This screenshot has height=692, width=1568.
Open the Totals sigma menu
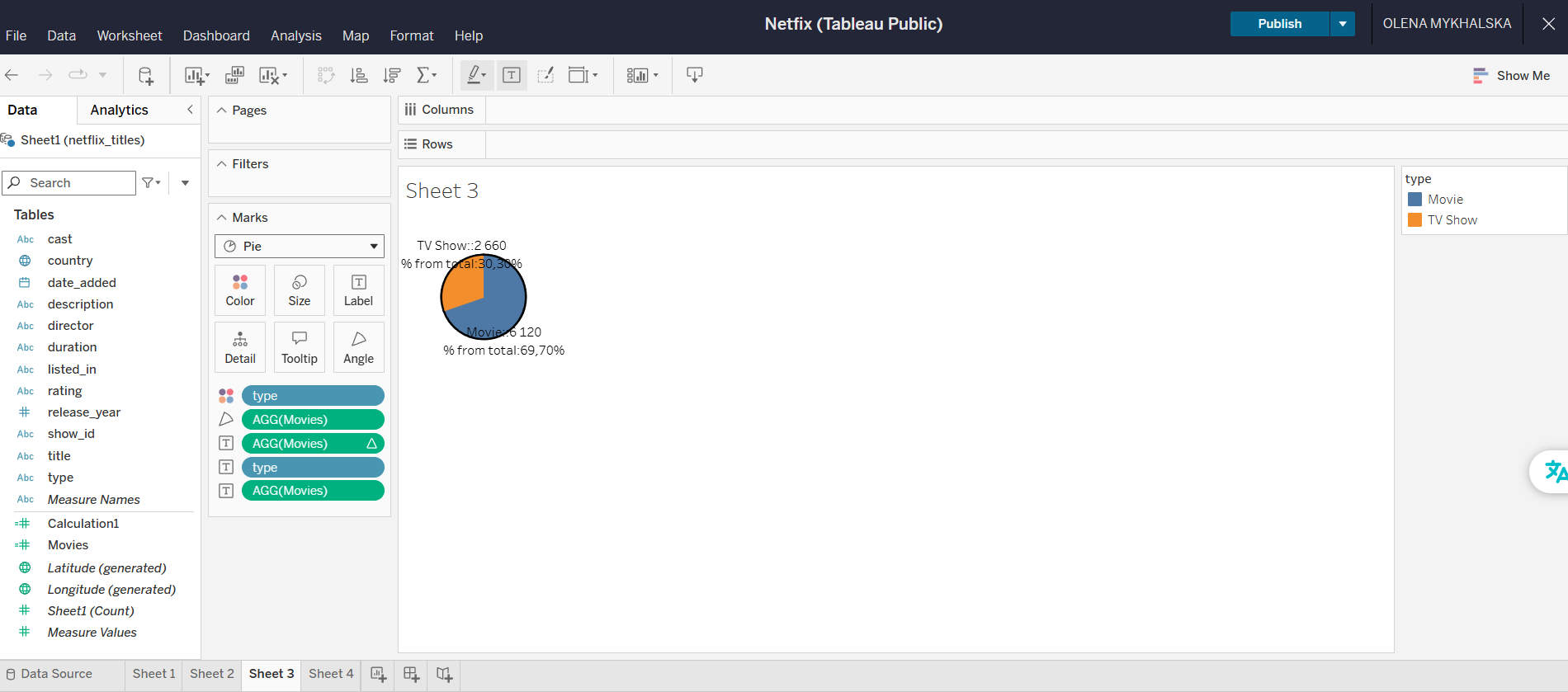coord(427,75)
